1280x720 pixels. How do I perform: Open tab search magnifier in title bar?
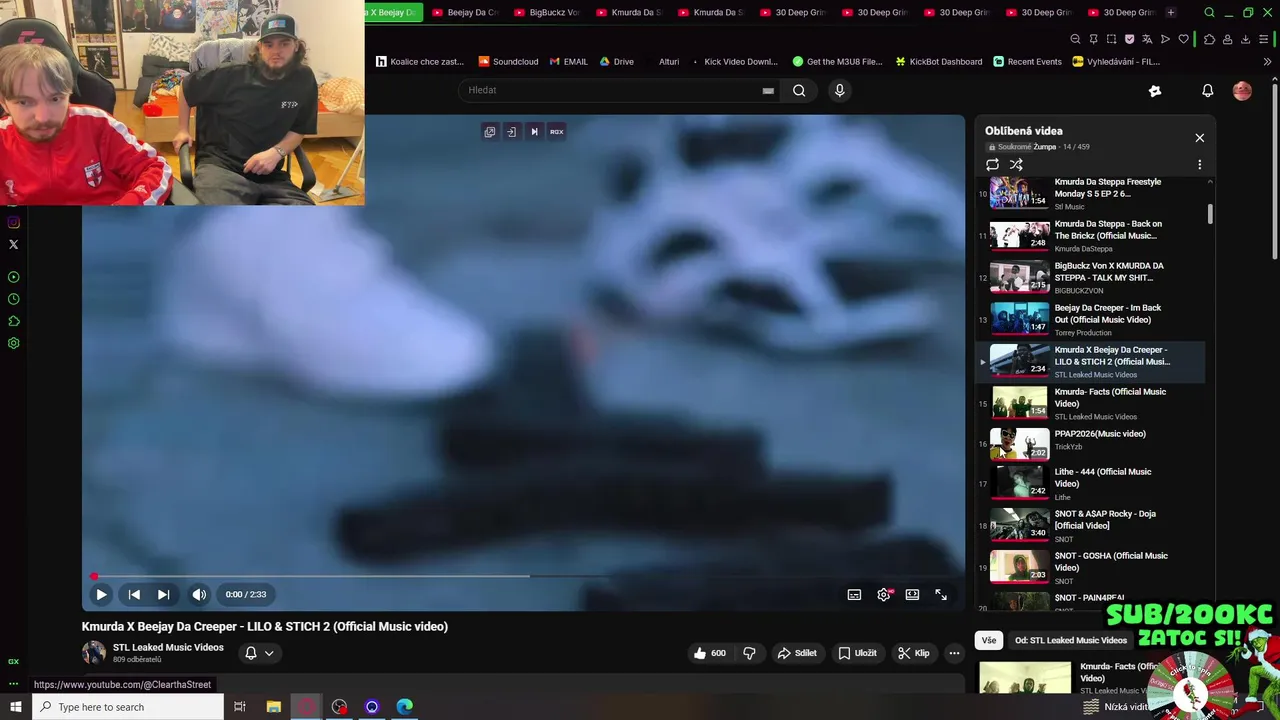(1209, 13)
